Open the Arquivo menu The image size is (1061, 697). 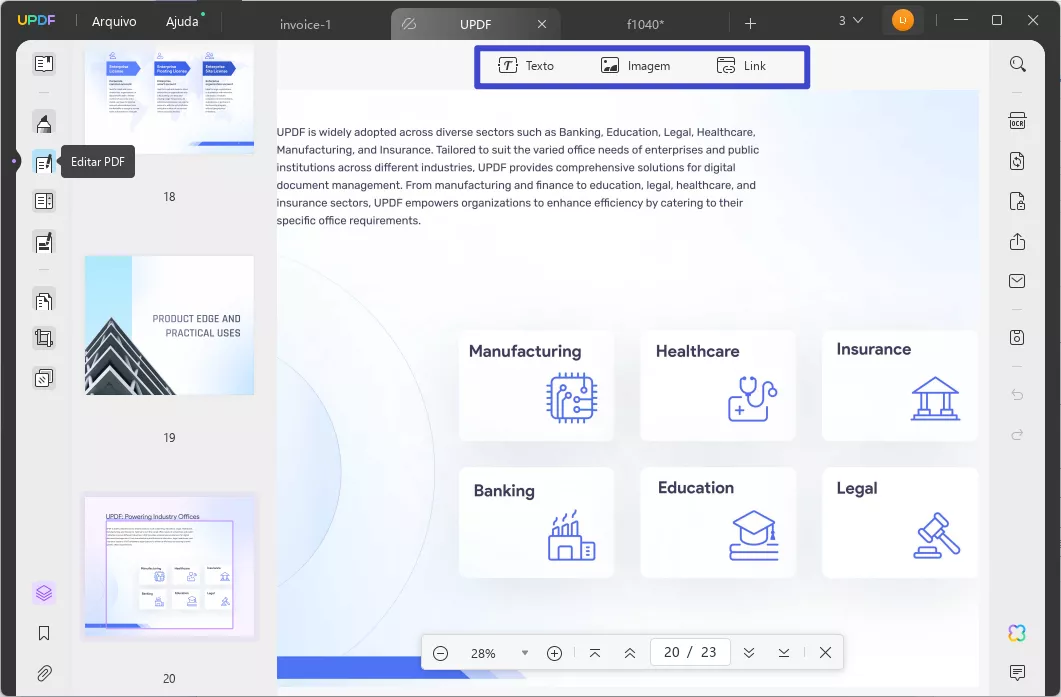point(114,22)
